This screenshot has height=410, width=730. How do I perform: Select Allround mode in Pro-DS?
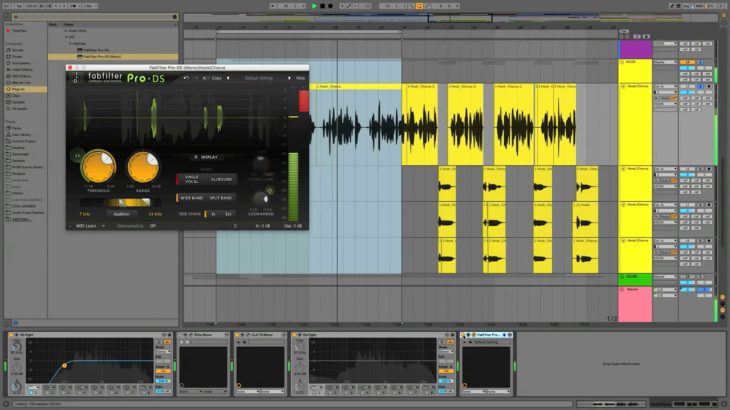(x=221, y=179)
